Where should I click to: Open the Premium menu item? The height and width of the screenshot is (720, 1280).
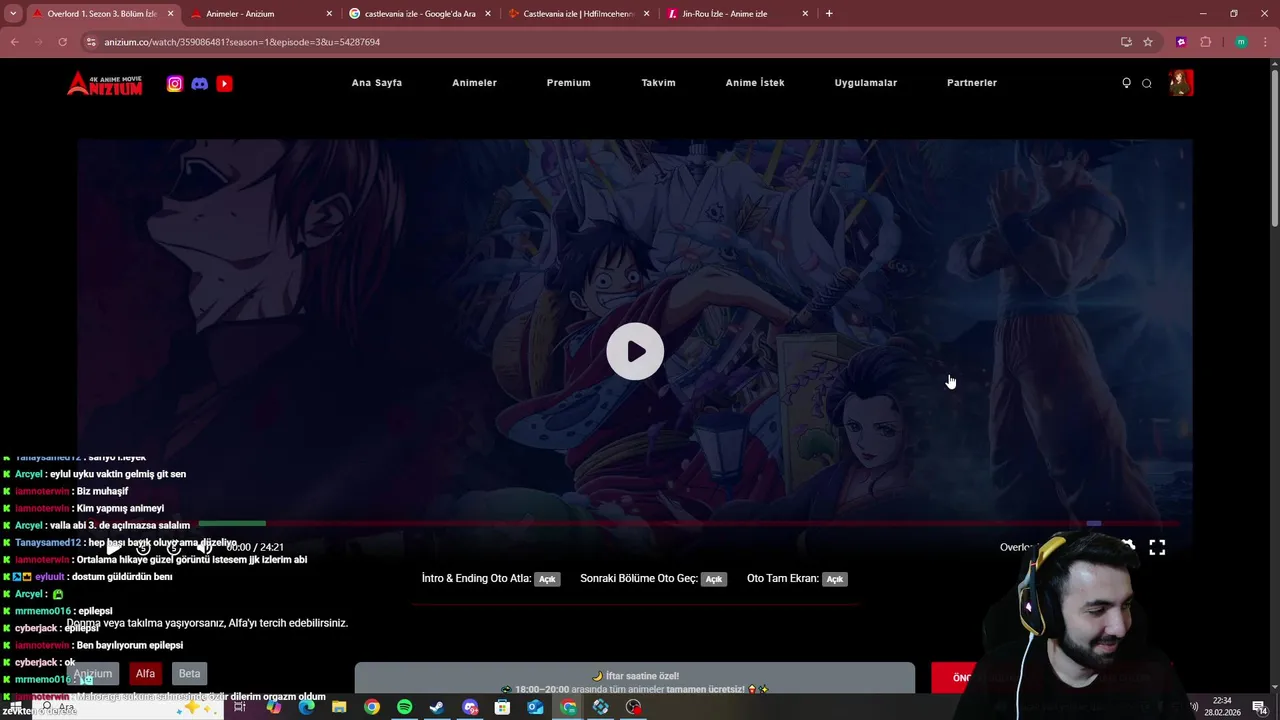(x=568, y=83)
